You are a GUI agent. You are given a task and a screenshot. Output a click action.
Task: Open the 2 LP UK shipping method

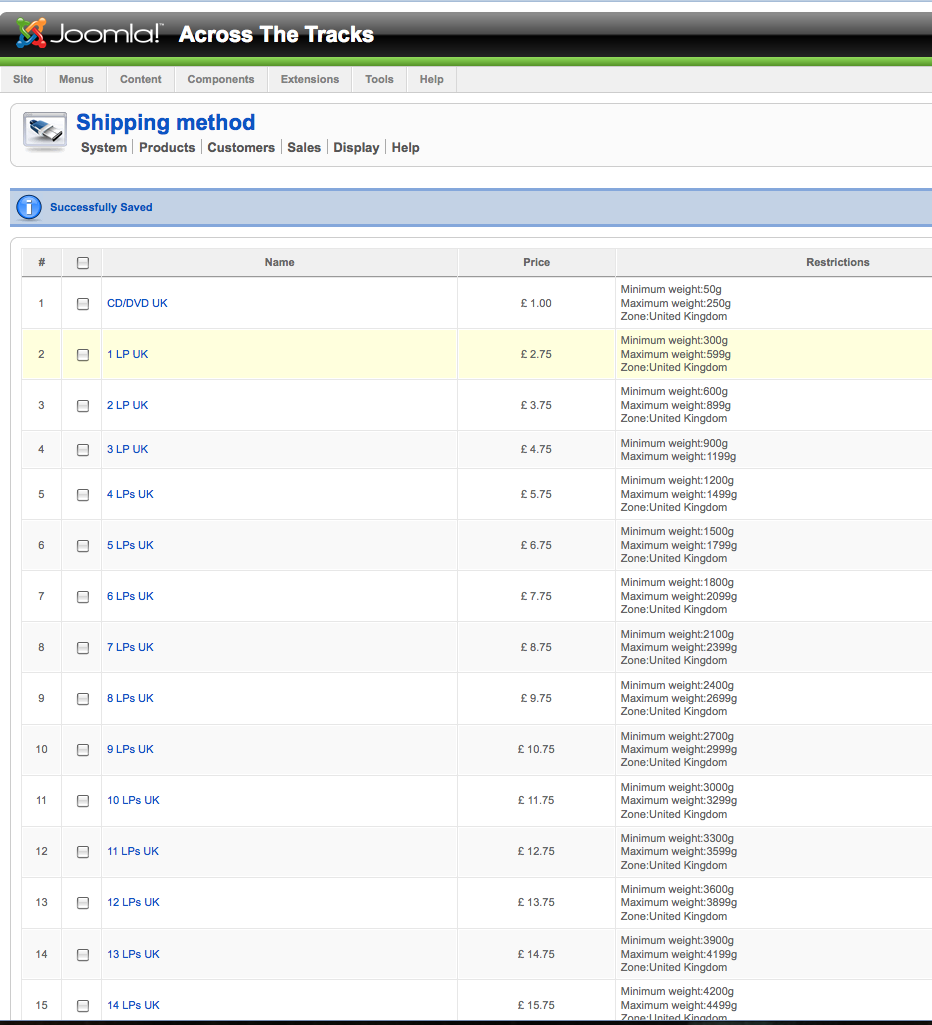[127, 405]
